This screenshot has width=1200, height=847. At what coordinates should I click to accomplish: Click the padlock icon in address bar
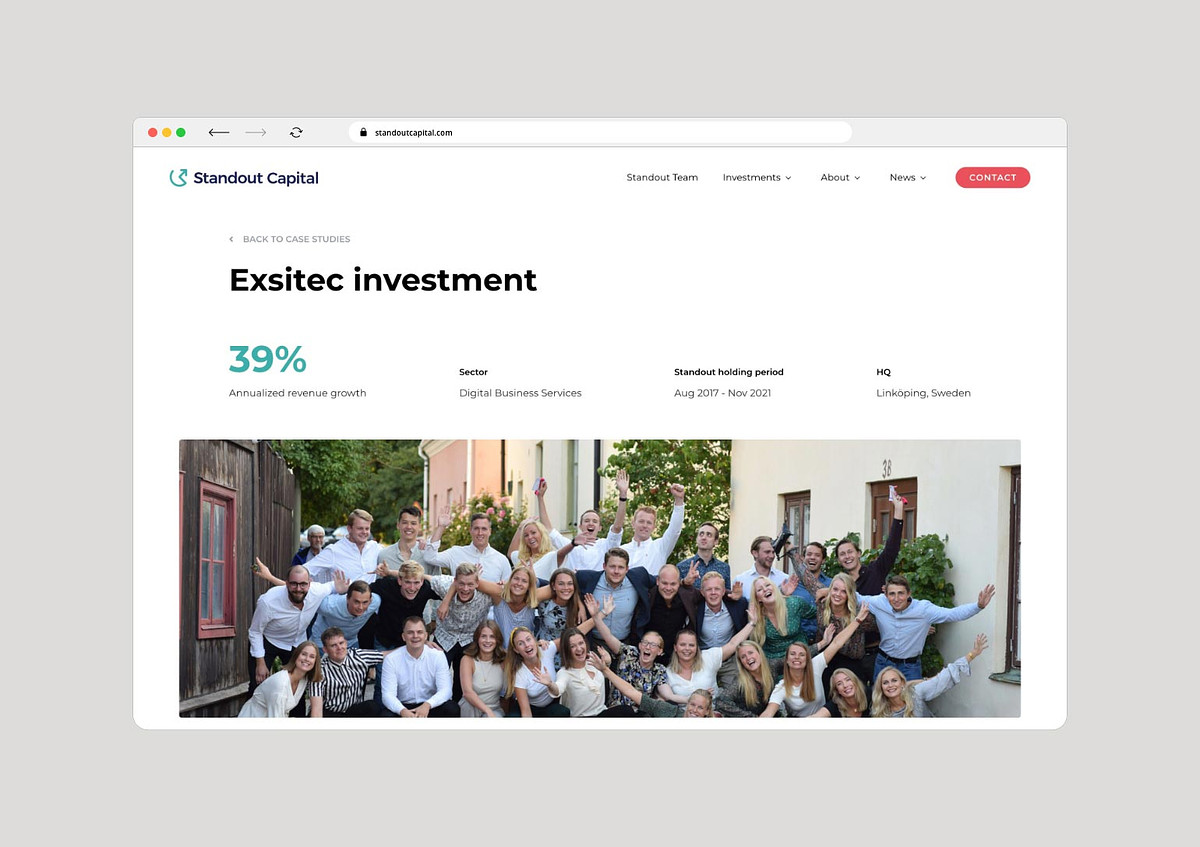click(364, 132)
